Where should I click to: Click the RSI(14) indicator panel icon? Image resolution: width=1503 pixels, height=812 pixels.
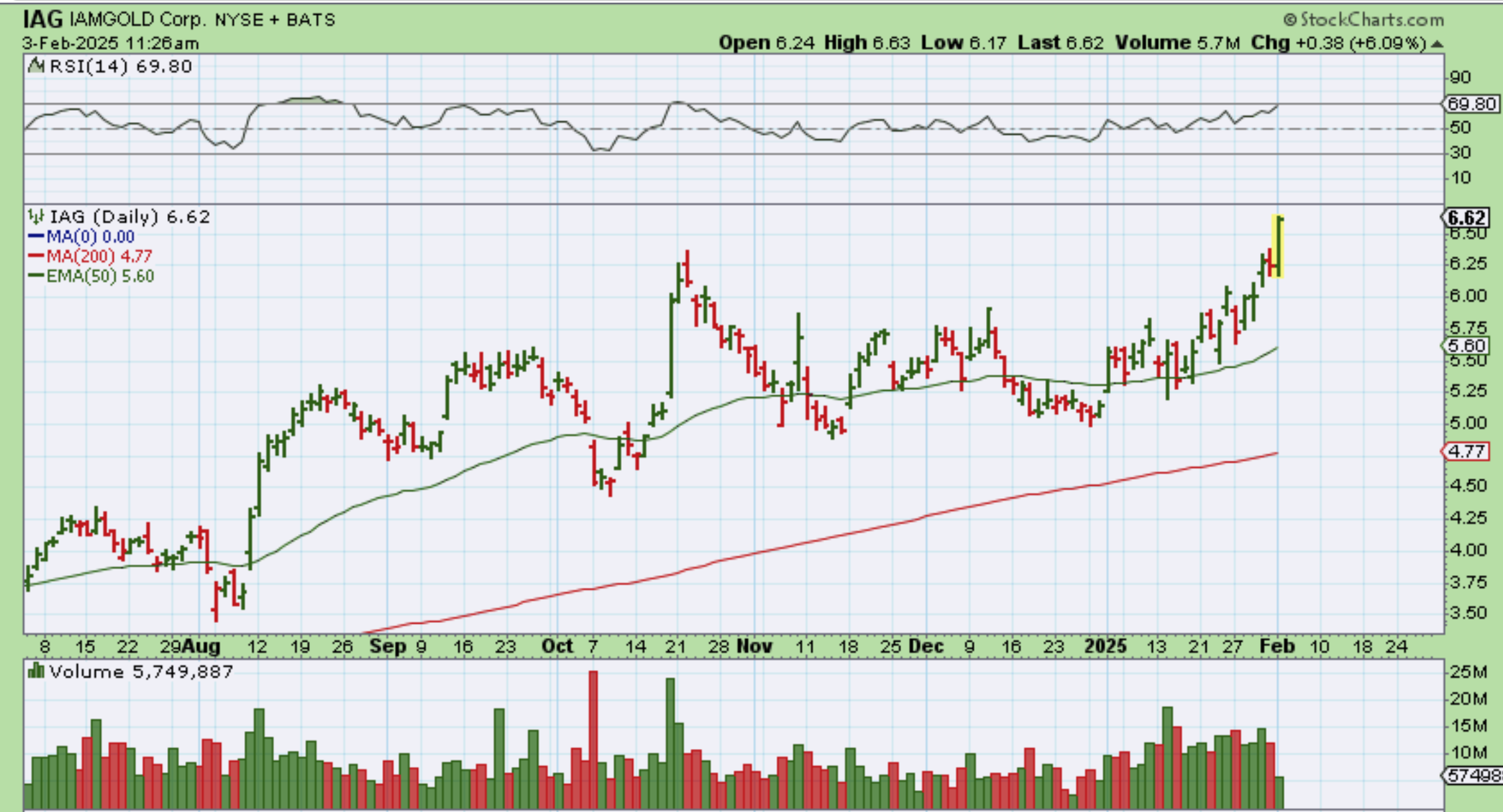(x=36, y=66)
